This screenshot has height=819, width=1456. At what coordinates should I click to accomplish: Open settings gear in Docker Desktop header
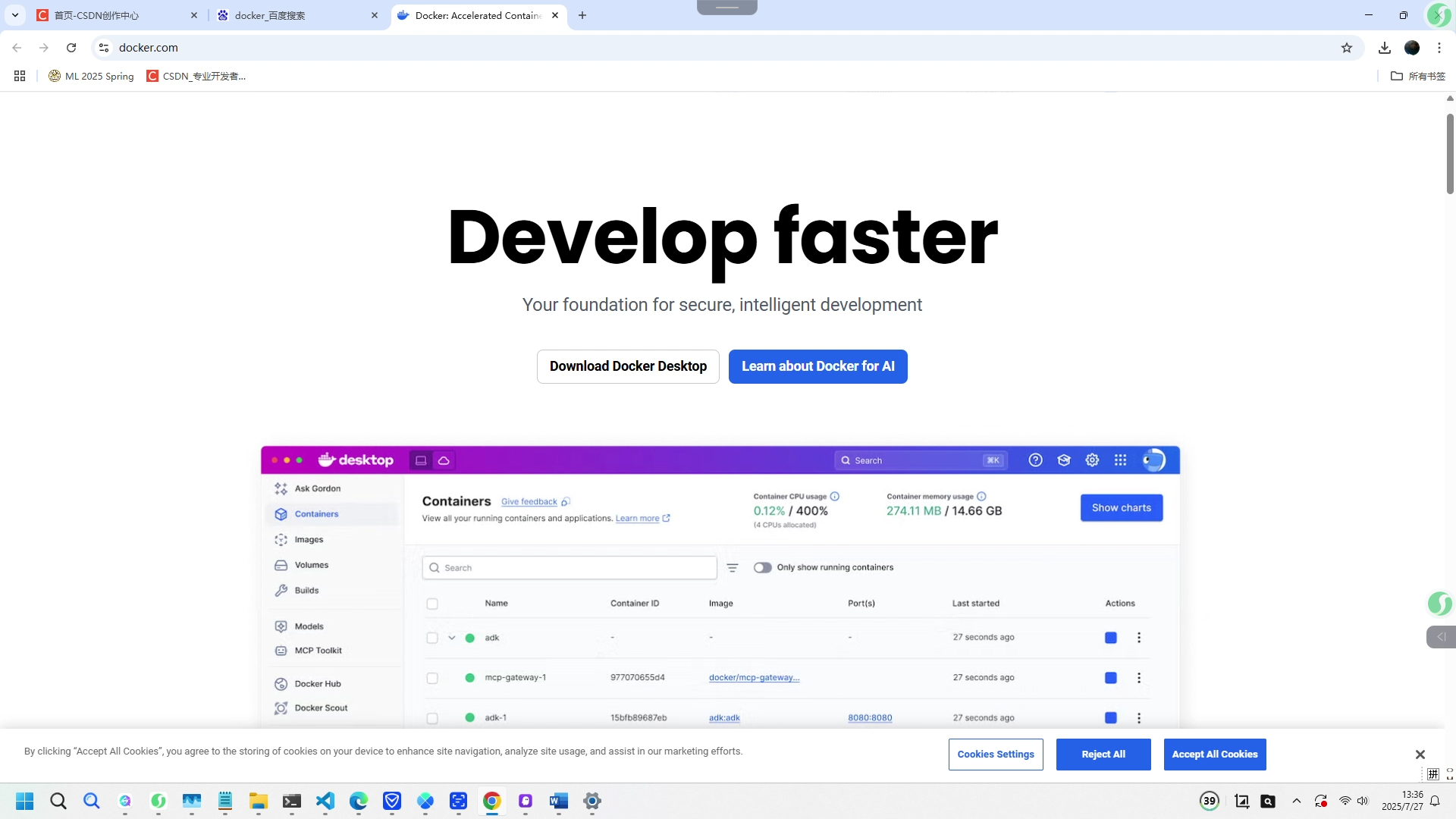pyautogui.click(x=1092, y=460)
